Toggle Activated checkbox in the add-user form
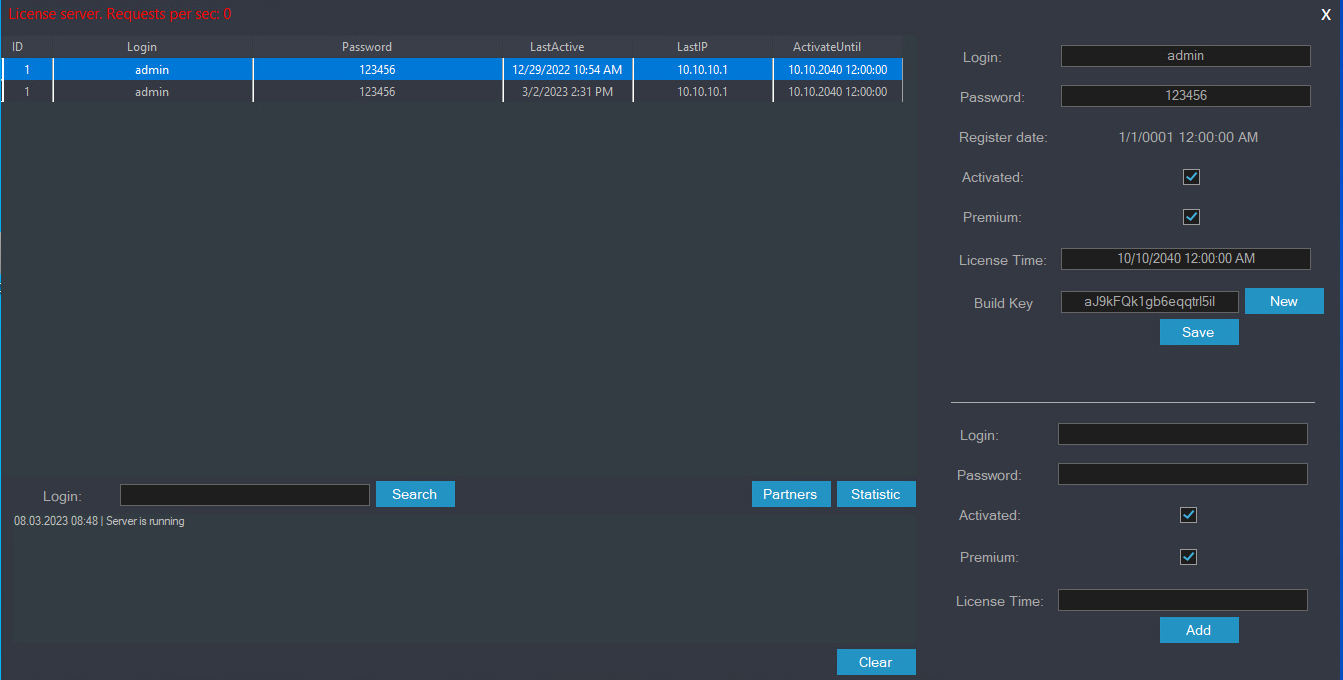Screen dimensions: 1343x680 pyautogui.click(x=1188, y=515)
